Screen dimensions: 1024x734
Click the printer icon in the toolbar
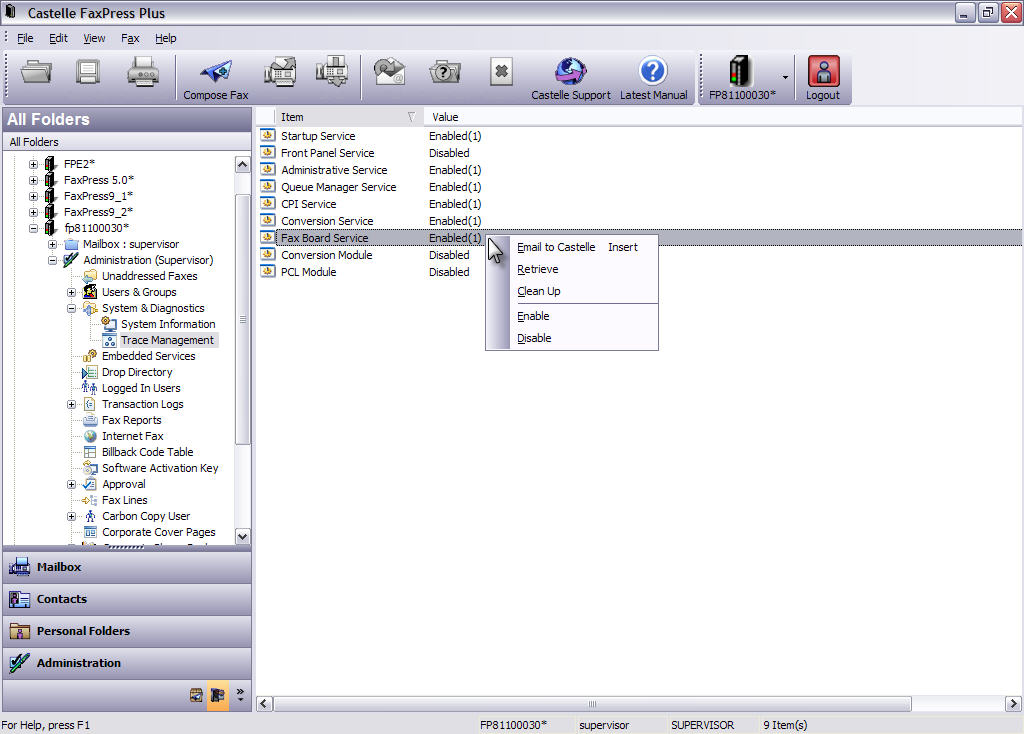pyautogui.click(x=142, y=72)
